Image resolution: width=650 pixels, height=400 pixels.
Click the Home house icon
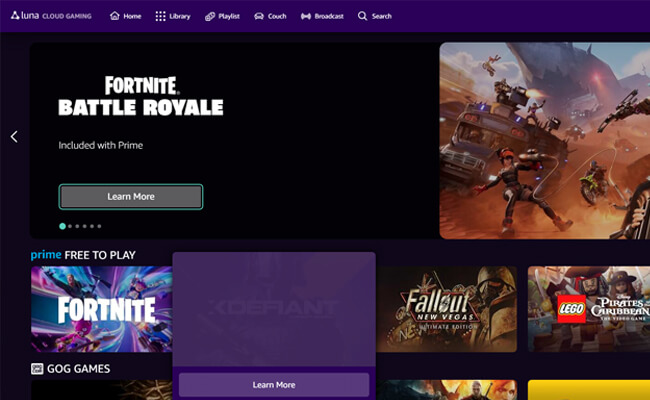(x=114, y=16)
